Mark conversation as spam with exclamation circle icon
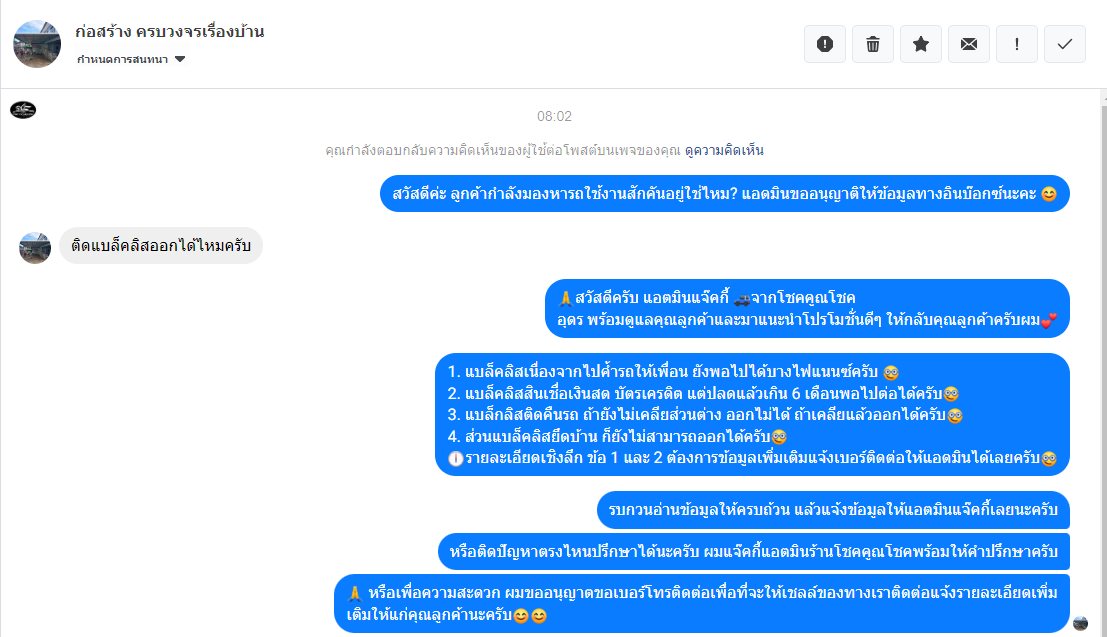Viewport: 1107px width, 637px height. point(825,44)
